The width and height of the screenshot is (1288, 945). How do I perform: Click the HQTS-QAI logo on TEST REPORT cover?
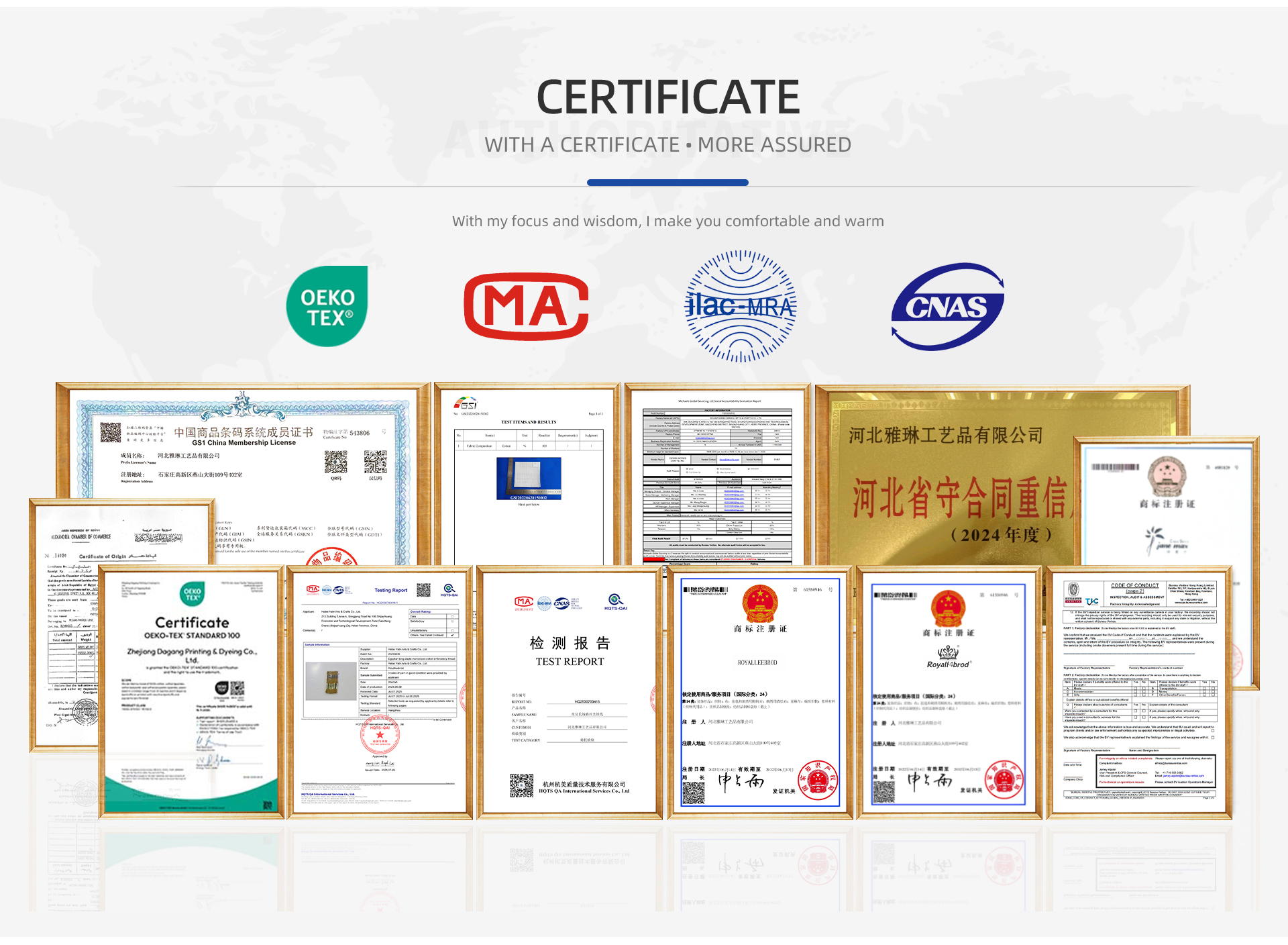click(616, 601)
